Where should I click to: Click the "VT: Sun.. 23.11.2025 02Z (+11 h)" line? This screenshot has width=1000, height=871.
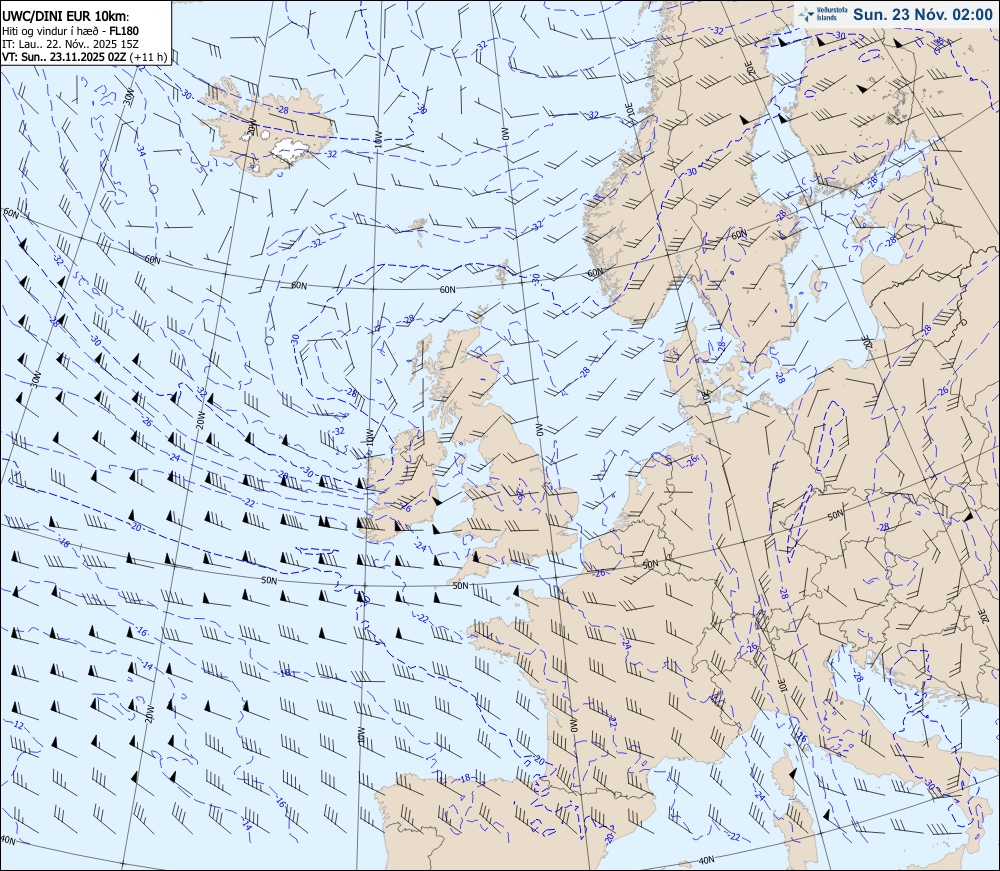85,57
